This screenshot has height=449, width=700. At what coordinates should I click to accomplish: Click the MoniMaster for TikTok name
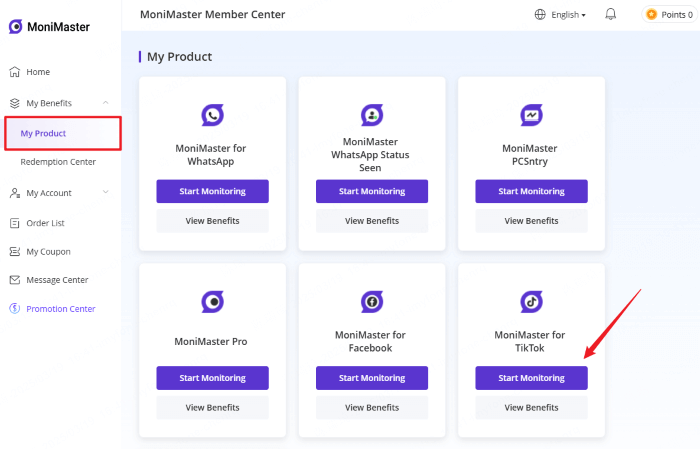click(530, 341)
